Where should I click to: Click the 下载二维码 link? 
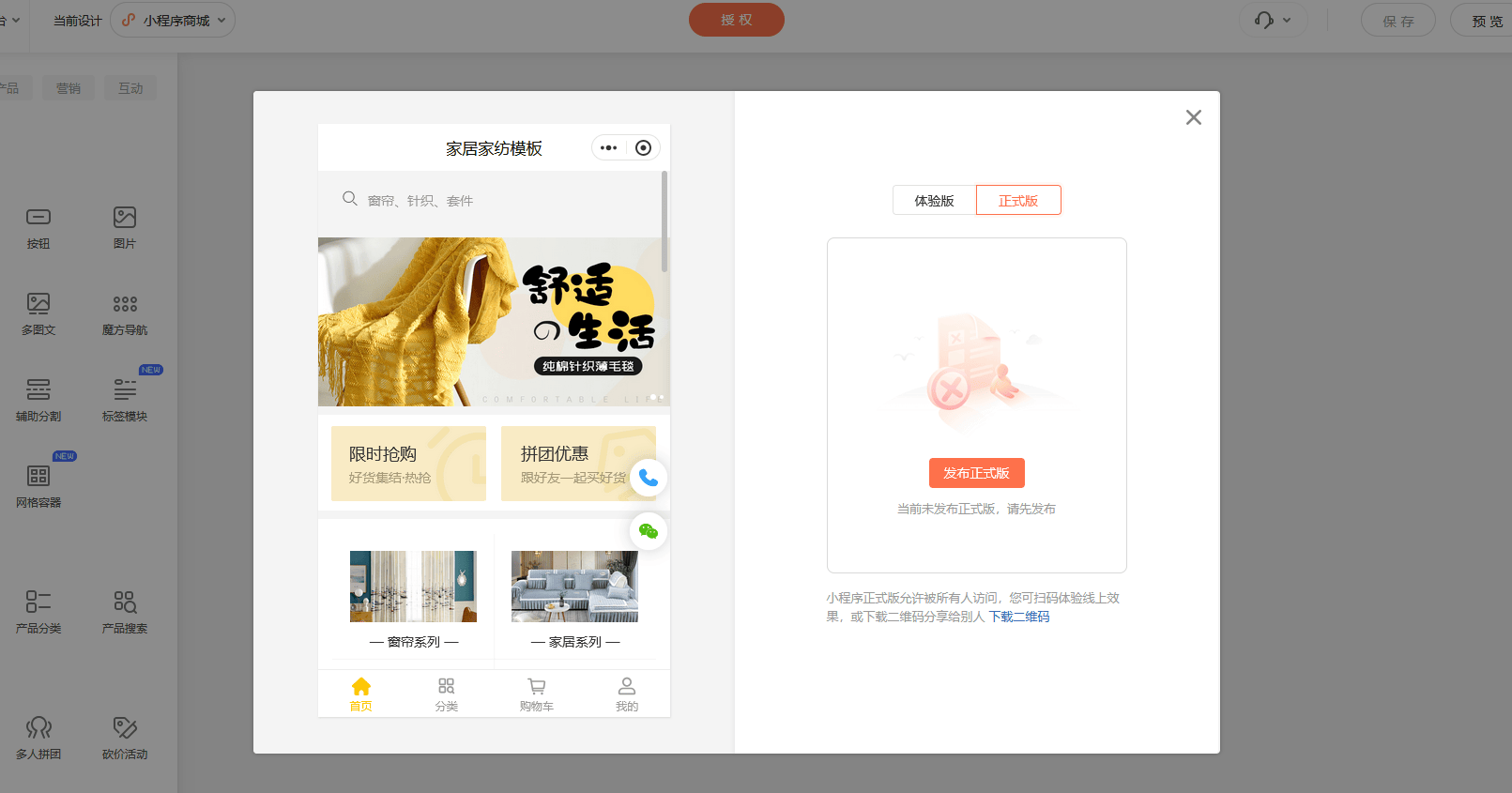(x=1019, y=617)
